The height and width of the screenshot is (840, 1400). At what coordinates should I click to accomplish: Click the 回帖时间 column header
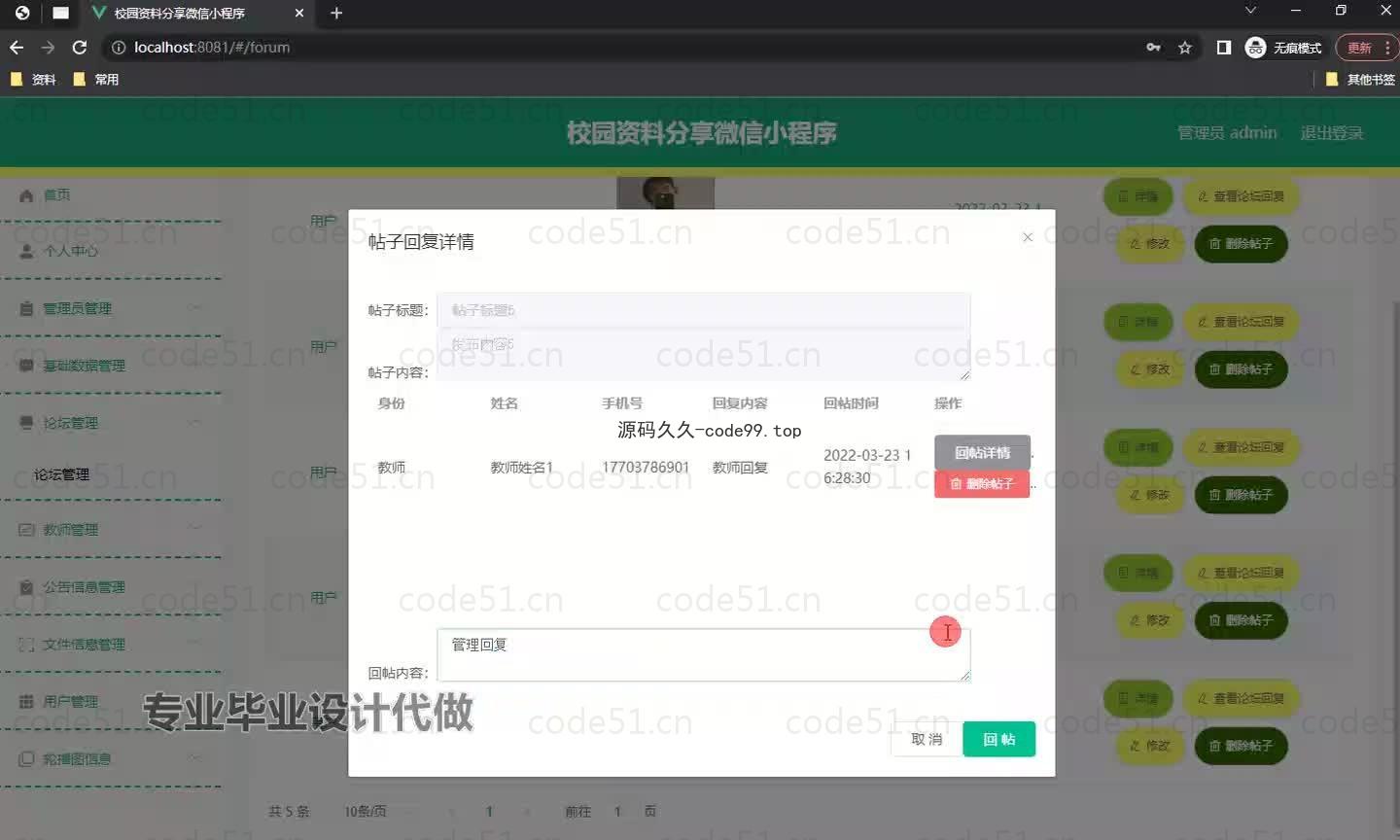coord(851,403)
